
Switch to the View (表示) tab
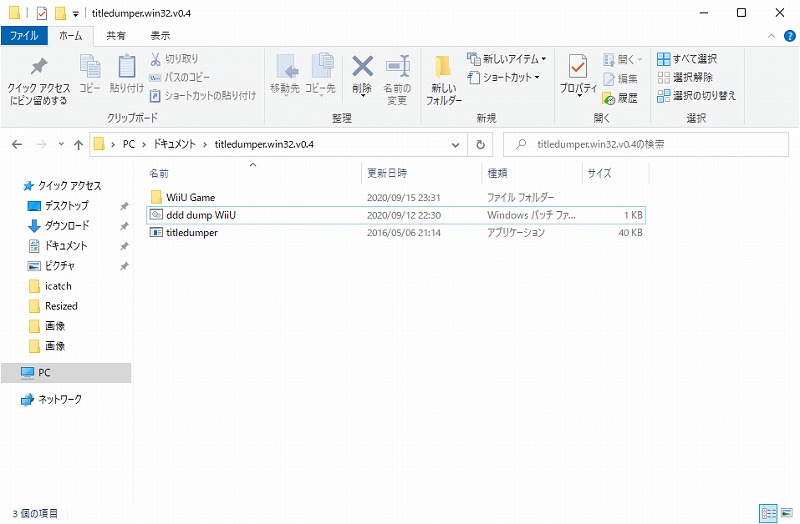click(x=160, y=36)
